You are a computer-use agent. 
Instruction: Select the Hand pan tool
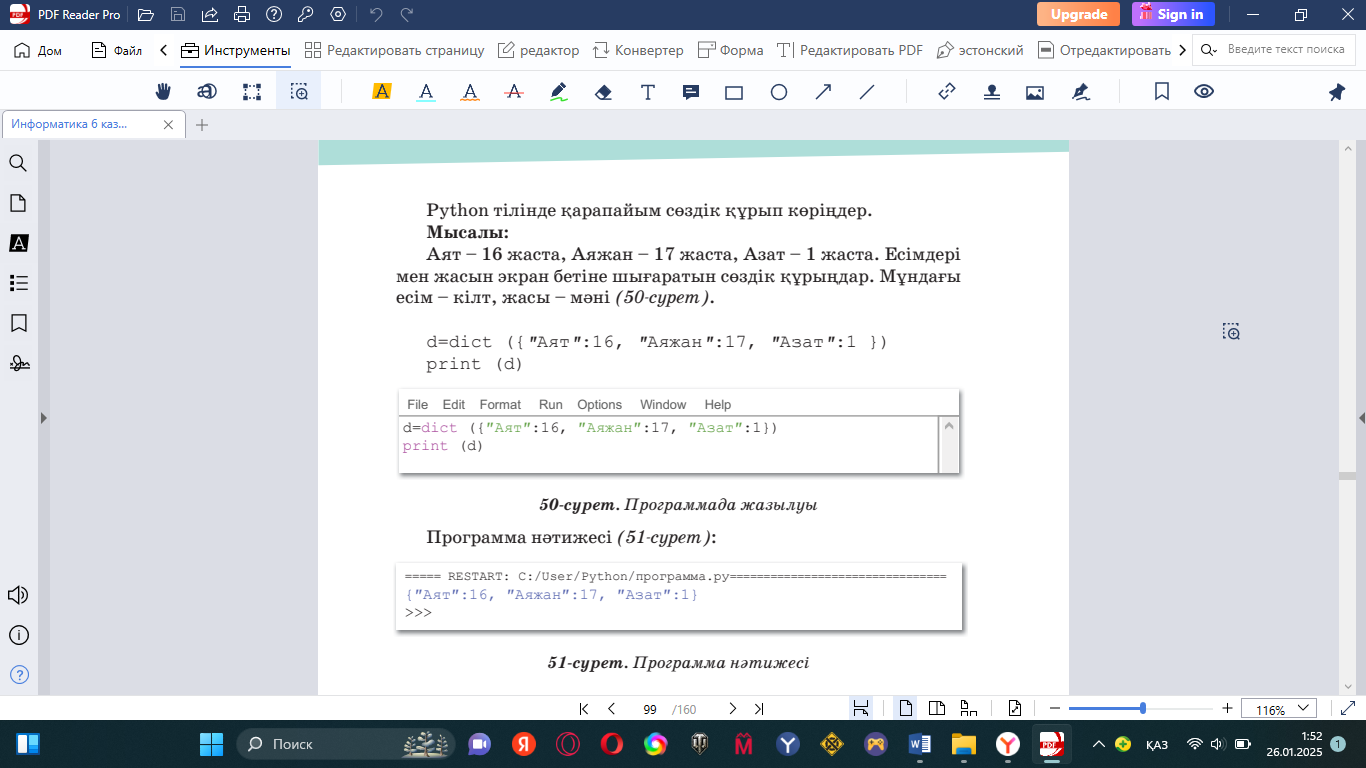(163, 92)
